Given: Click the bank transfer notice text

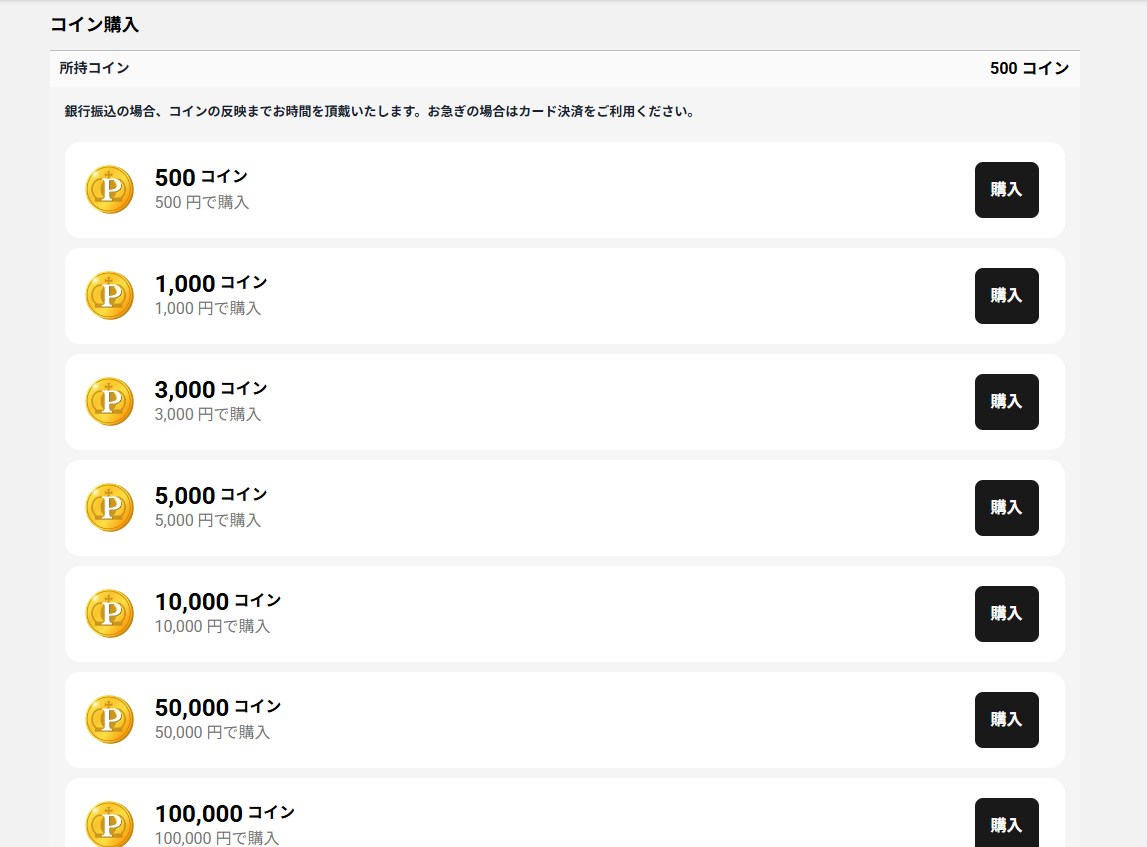Looking at the screenshot, I should [x=379, y=112].
